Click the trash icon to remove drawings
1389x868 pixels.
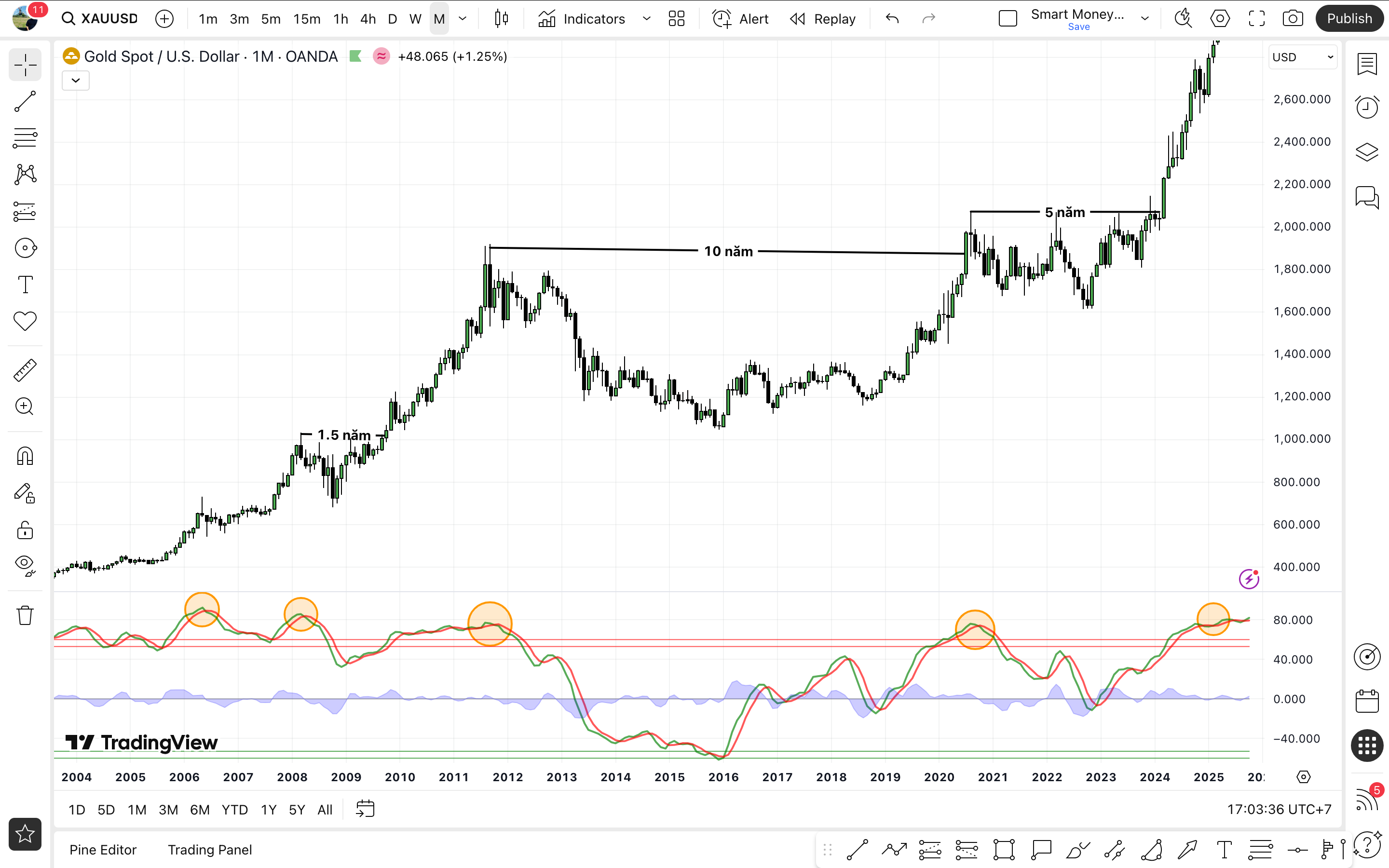click(25, 615)
